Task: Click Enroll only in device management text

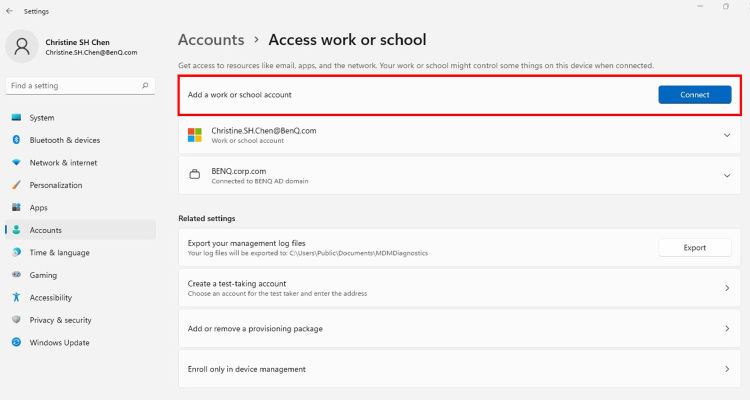Action: tap(246, 369)
